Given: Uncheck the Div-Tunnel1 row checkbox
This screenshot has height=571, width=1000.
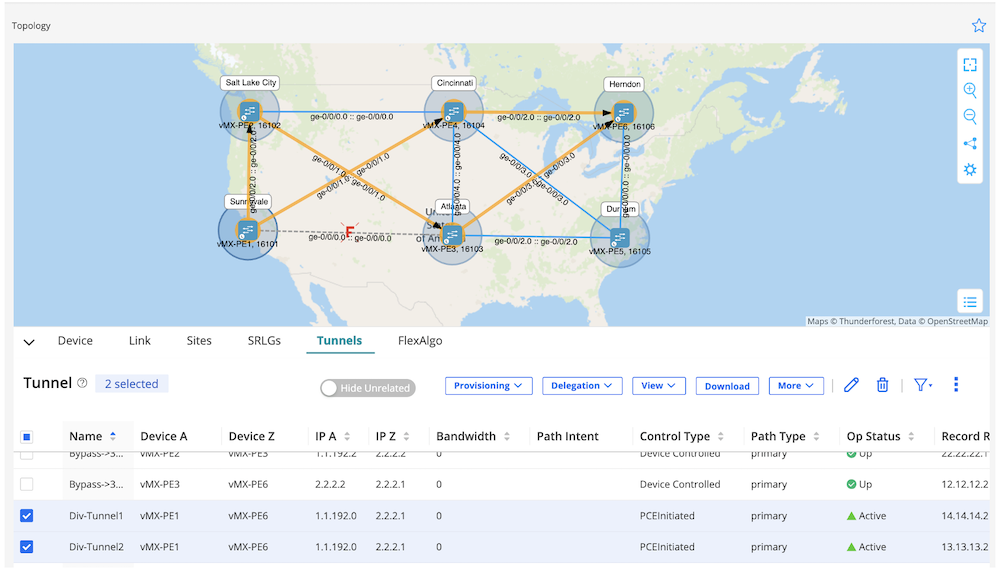Looking at the screenshot, I should (27, 516).
